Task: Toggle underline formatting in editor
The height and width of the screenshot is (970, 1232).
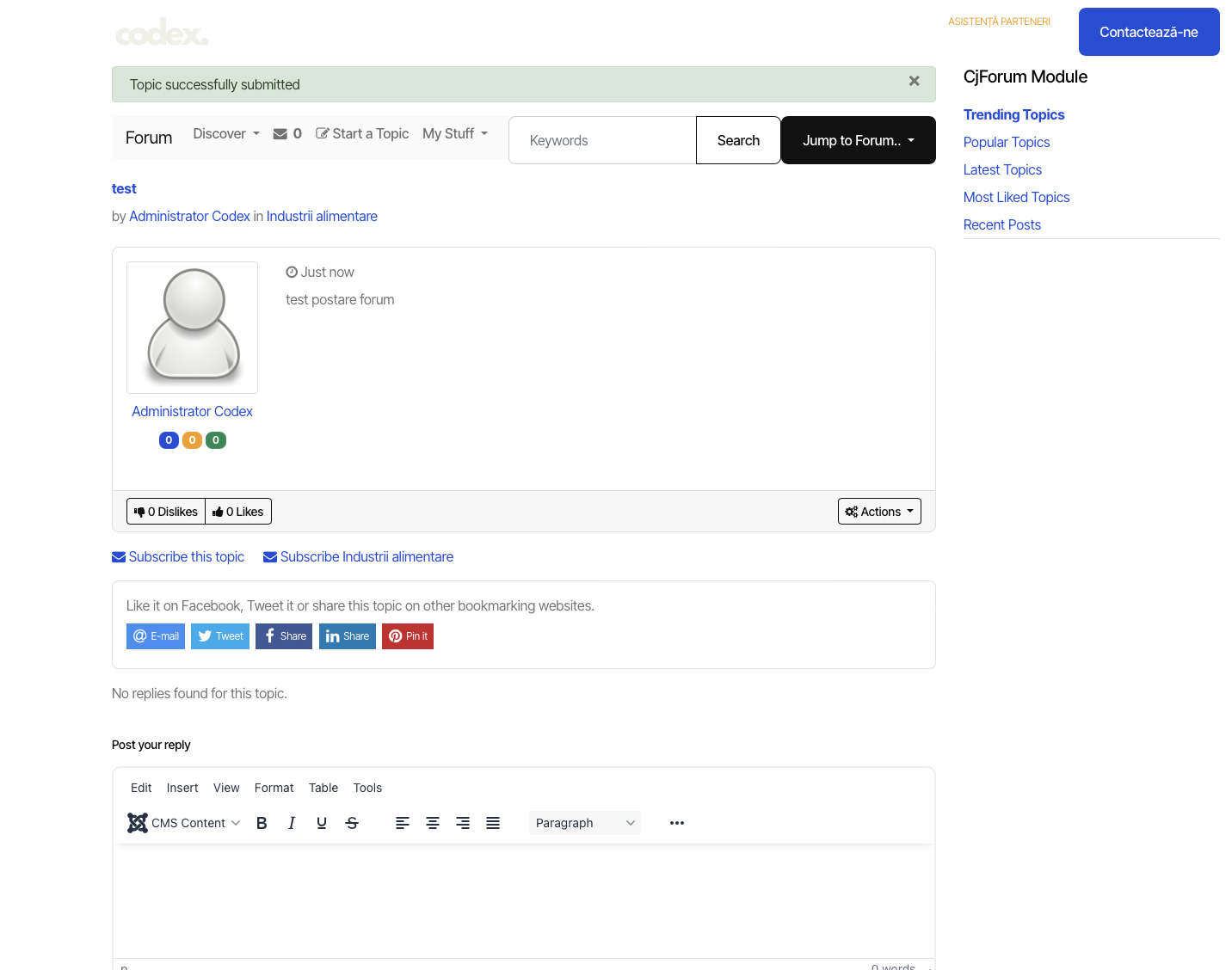Action: tap(322, 823)
